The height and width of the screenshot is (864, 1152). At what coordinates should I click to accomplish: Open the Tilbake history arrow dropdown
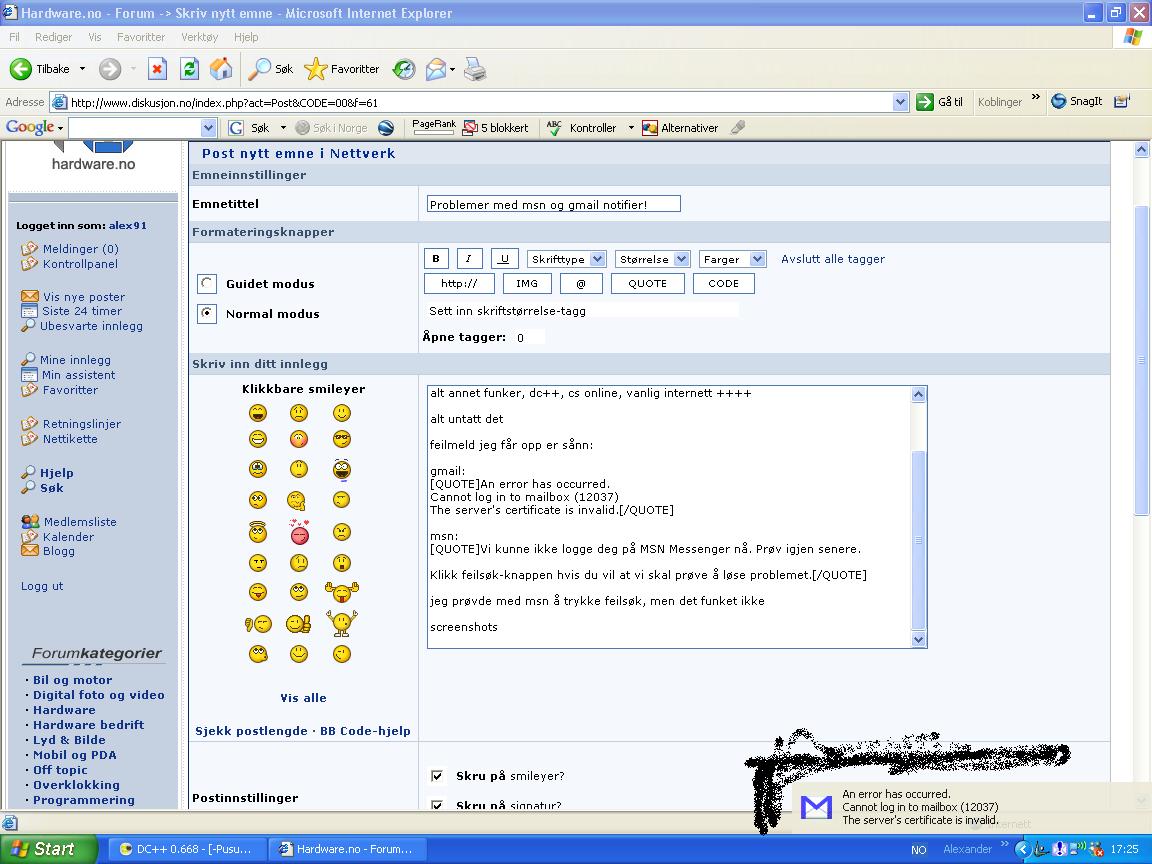pyautogui.click(x=82, y=69)
